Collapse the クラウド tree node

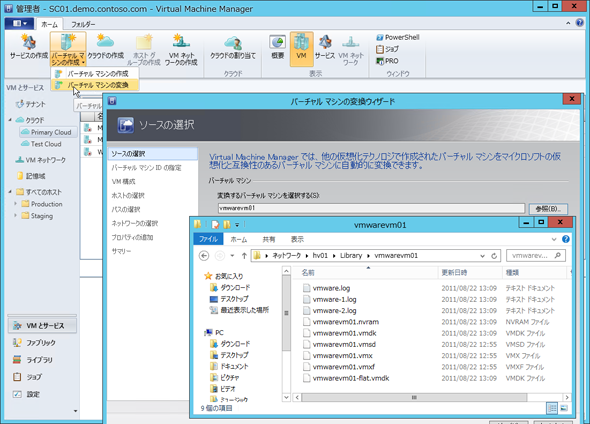pyautogui.click(x=10, y=120)
